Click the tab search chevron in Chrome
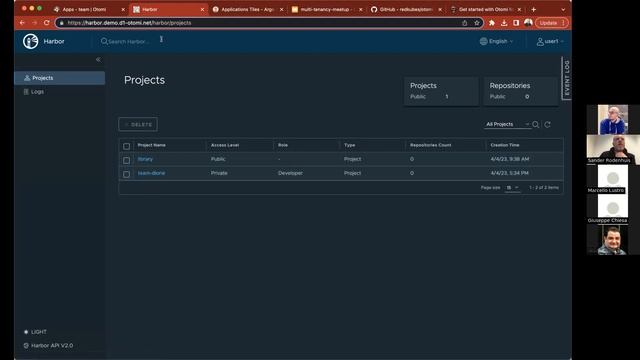640x360 pixels. click(563, 9)
